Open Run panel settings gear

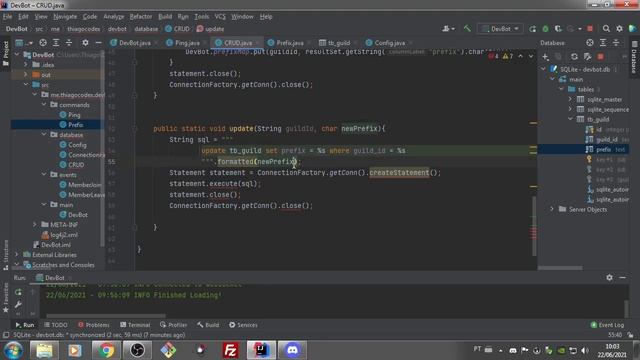pos(609,278)
